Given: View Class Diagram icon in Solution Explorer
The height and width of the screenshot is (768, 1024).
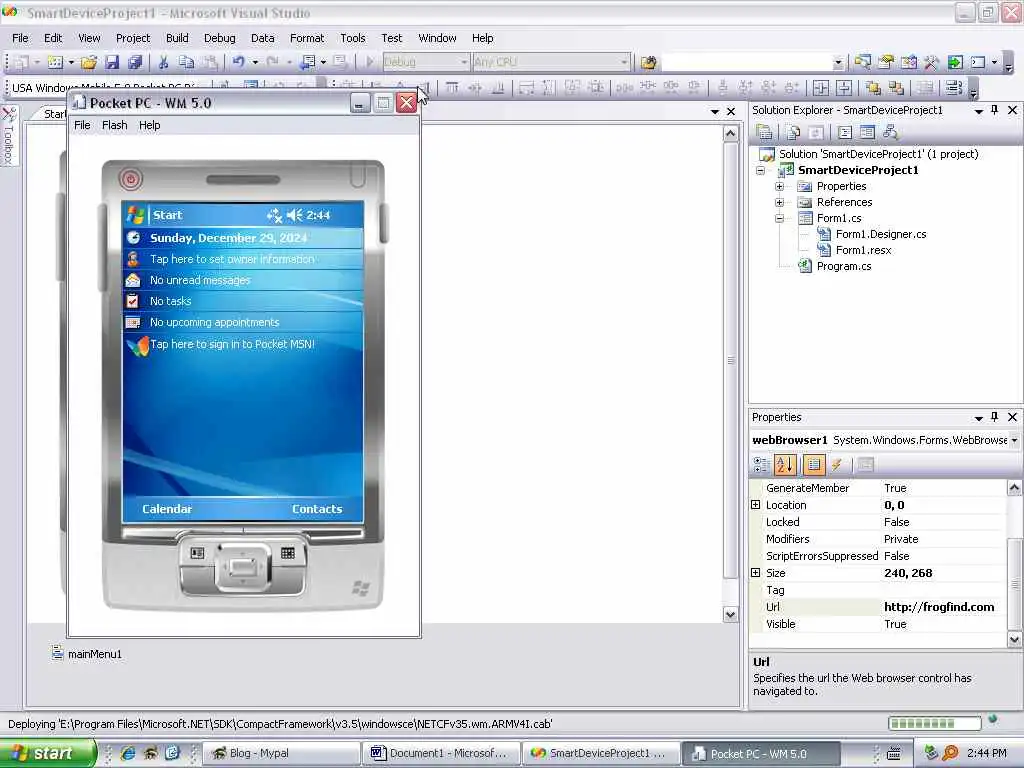Looking at the screenshot, I should coord(890,133).
